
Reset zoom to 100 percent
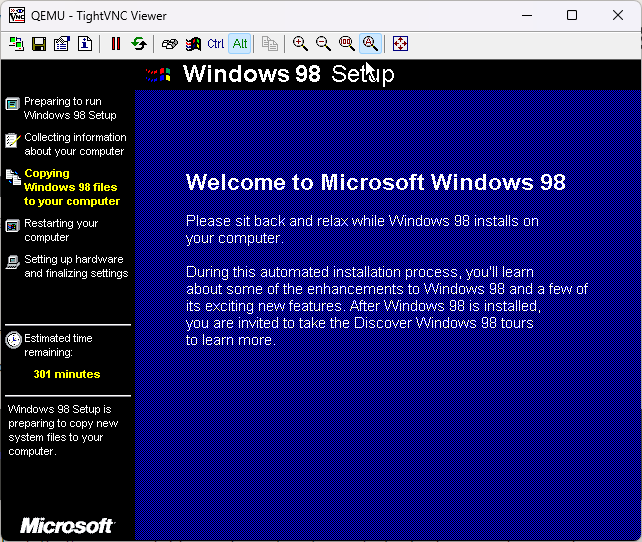click(347, 44)
